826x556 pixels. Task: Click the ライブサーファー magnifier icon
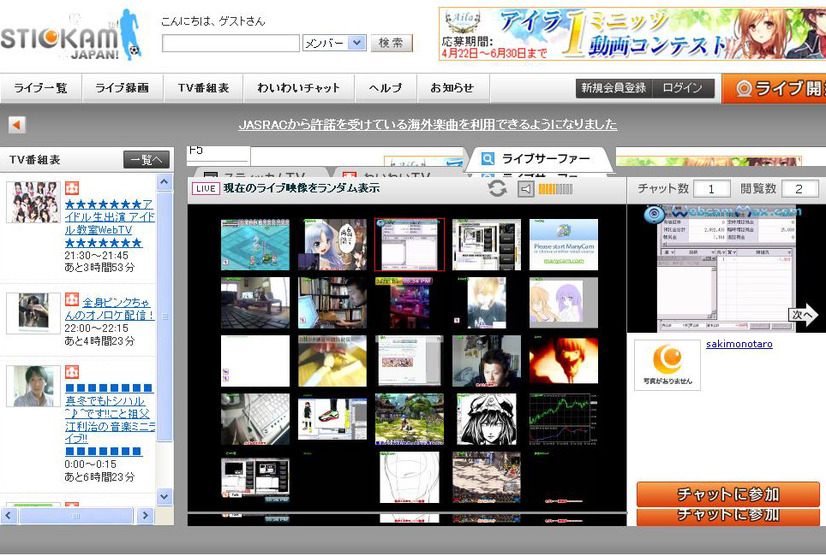tap(488, 158)
